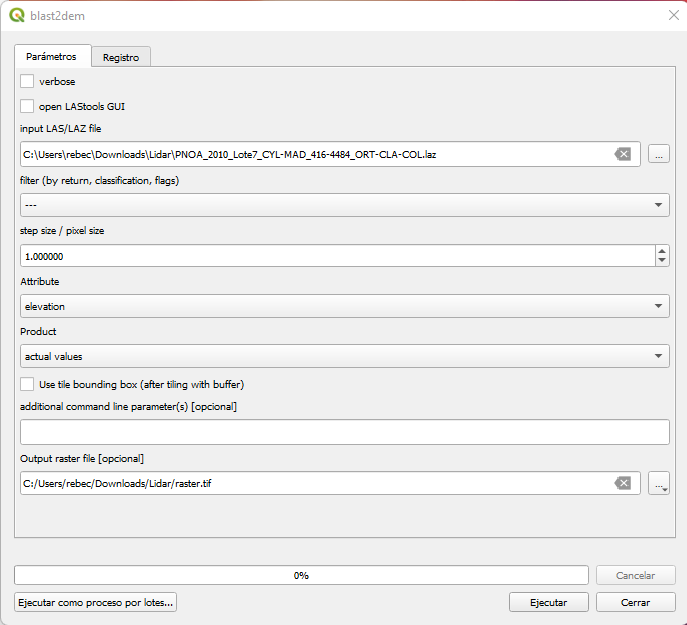Enable the verbose checkbox
The image size is (687, 625).
(x=27, y=81)
